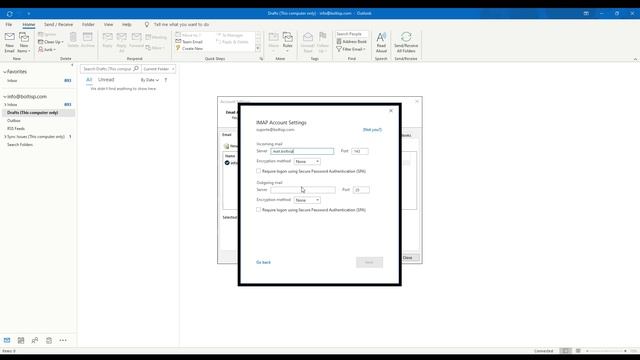The width and height of the screenshot is (640, 360).
Task: Select the All messages filter tab
Action: coord(89,80)
